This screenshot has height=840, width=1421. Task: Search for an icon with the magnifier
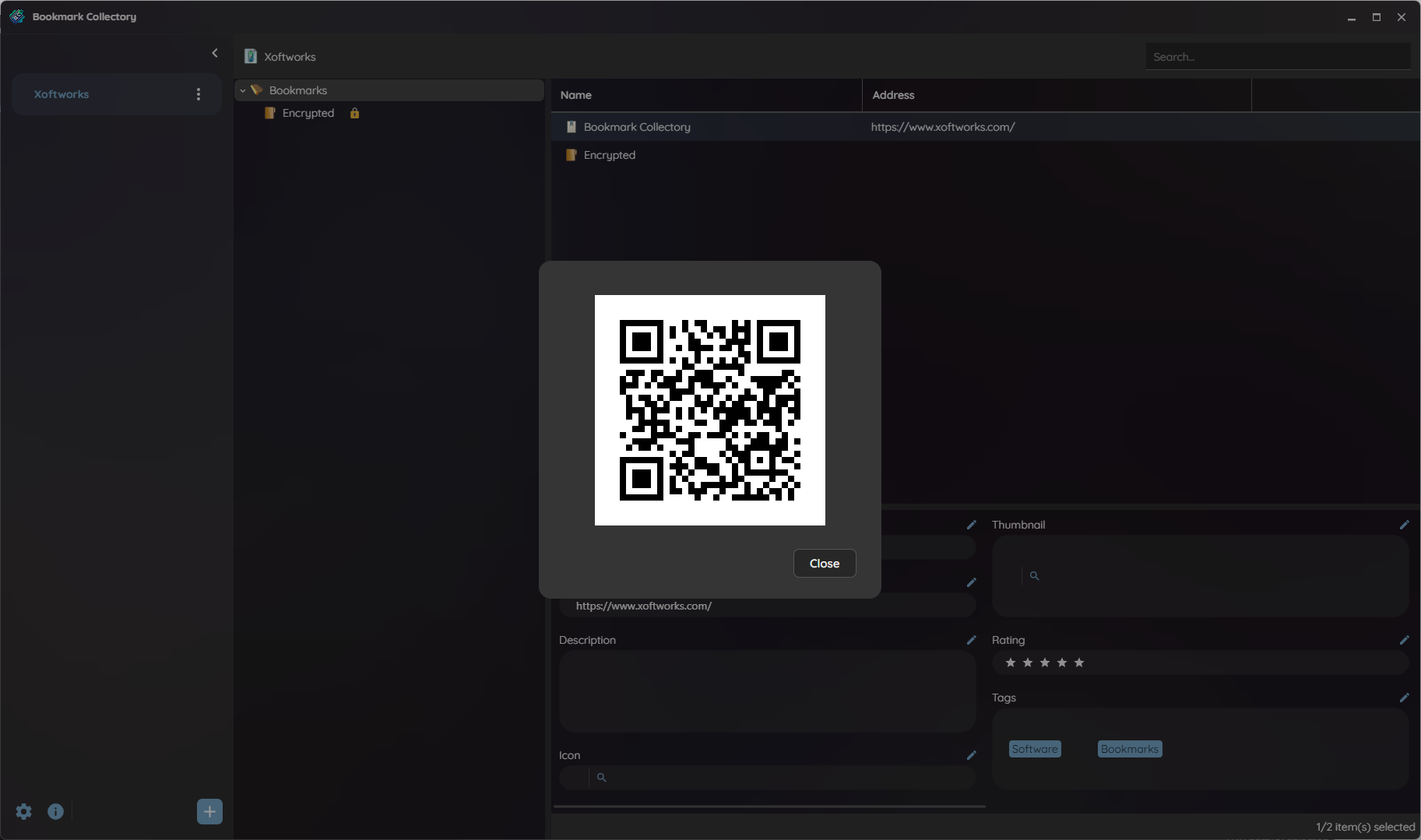point(601,777)
